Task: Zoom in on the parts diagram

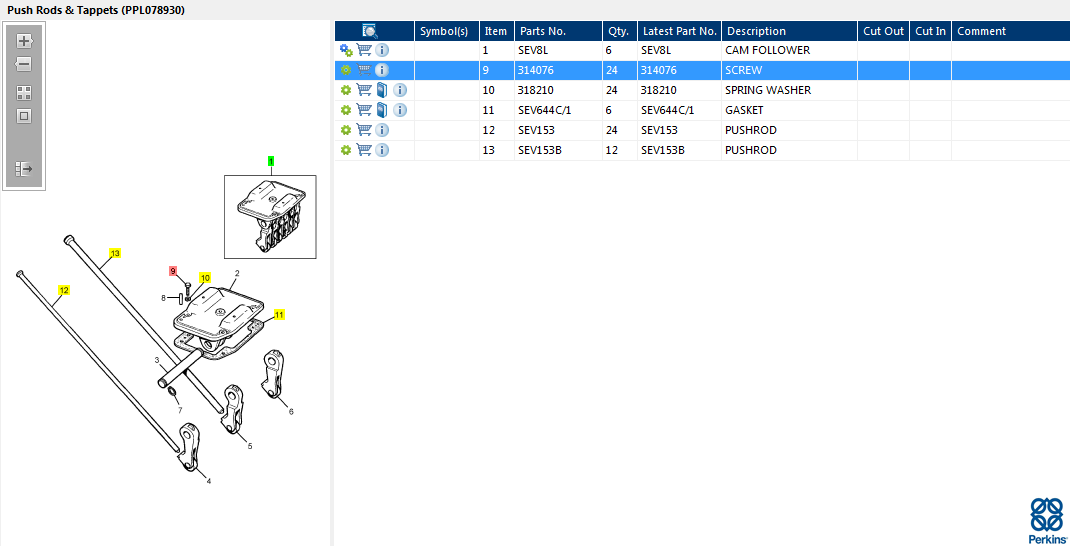Action: [x=24, y=41]
